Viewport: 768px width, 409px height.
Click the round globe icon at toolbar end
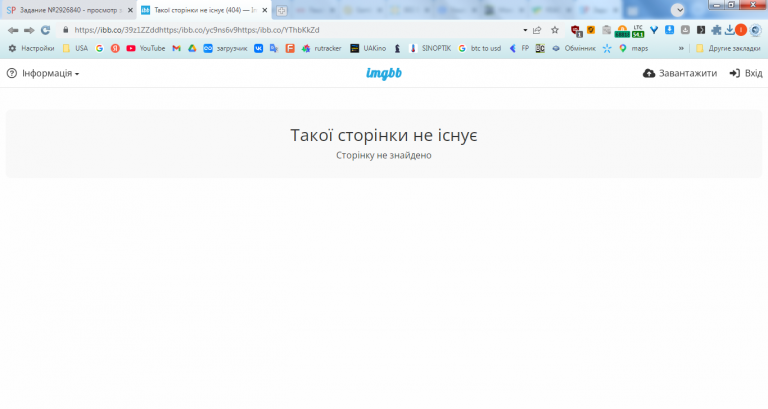pos(756,30)
